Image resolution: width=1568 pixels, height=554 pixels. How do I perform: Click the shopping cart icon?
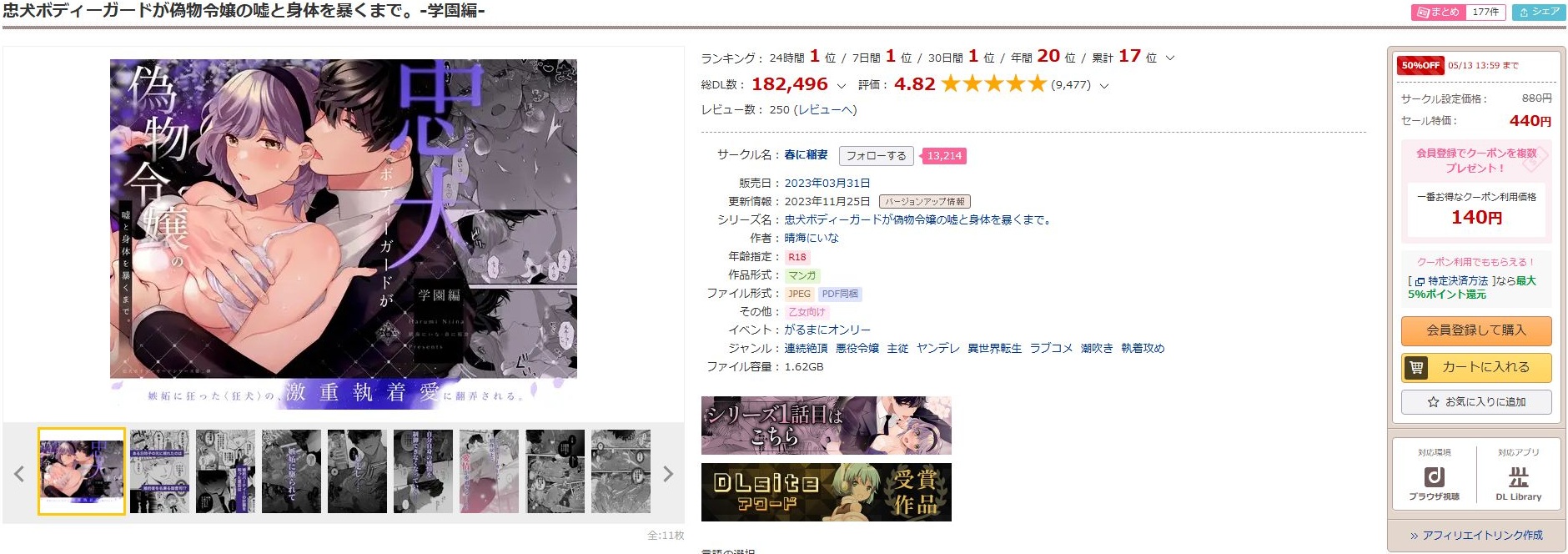pyautogui.click(x=1416, y=367)
